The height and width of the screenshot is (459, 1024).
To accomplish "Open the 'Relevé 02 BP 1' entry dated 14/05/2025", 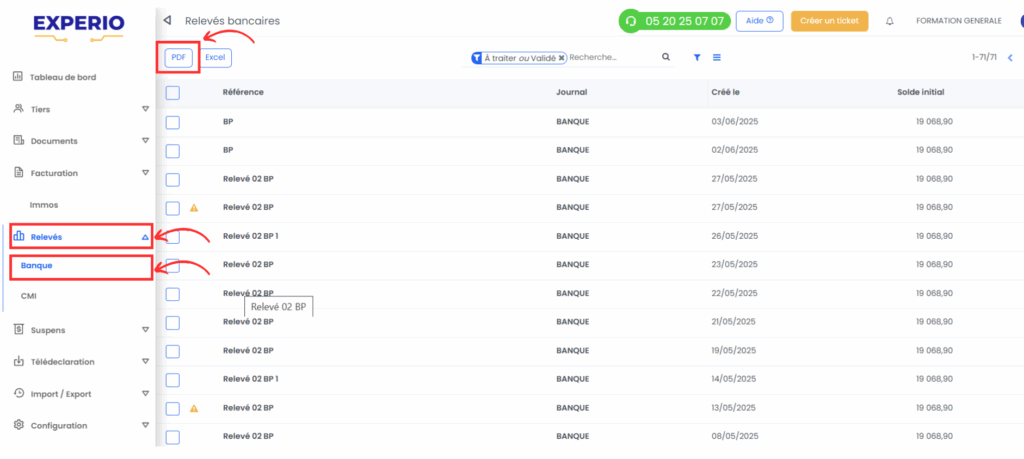I will point(251,379).
